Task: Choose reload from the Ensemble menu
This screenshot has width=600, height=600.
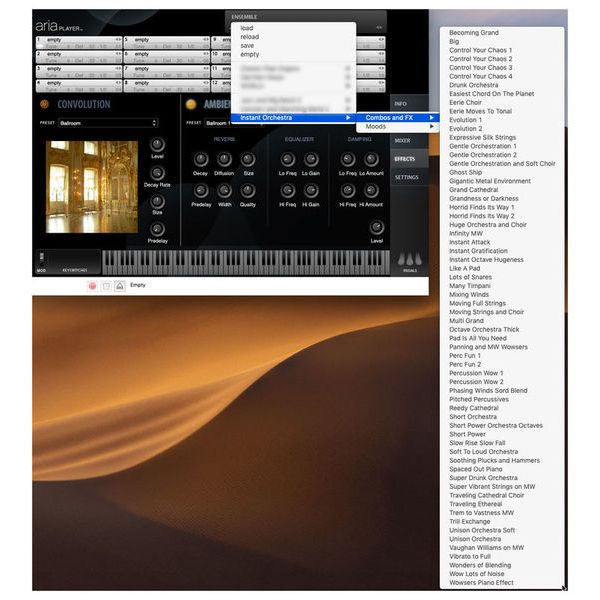Action: pyautogui.click(x=249, y=37)
